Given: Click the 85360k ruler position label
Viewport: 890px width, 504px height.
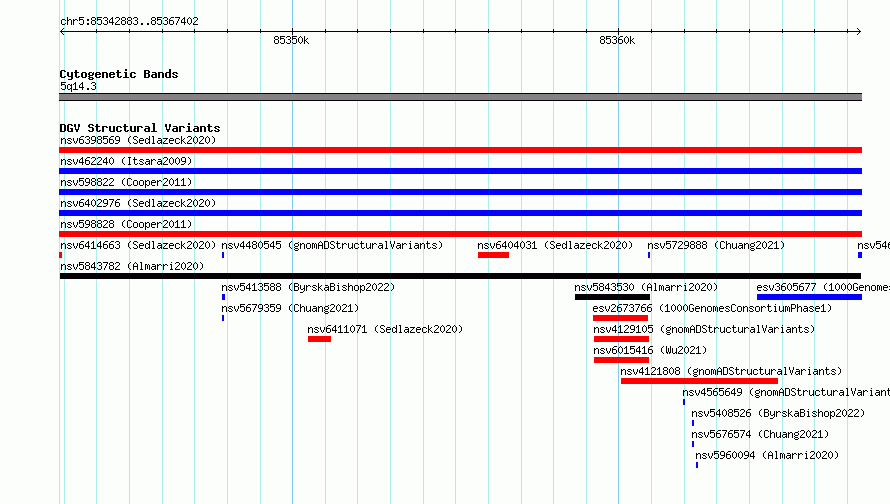Looking at the screenshot, I should 617,40.
